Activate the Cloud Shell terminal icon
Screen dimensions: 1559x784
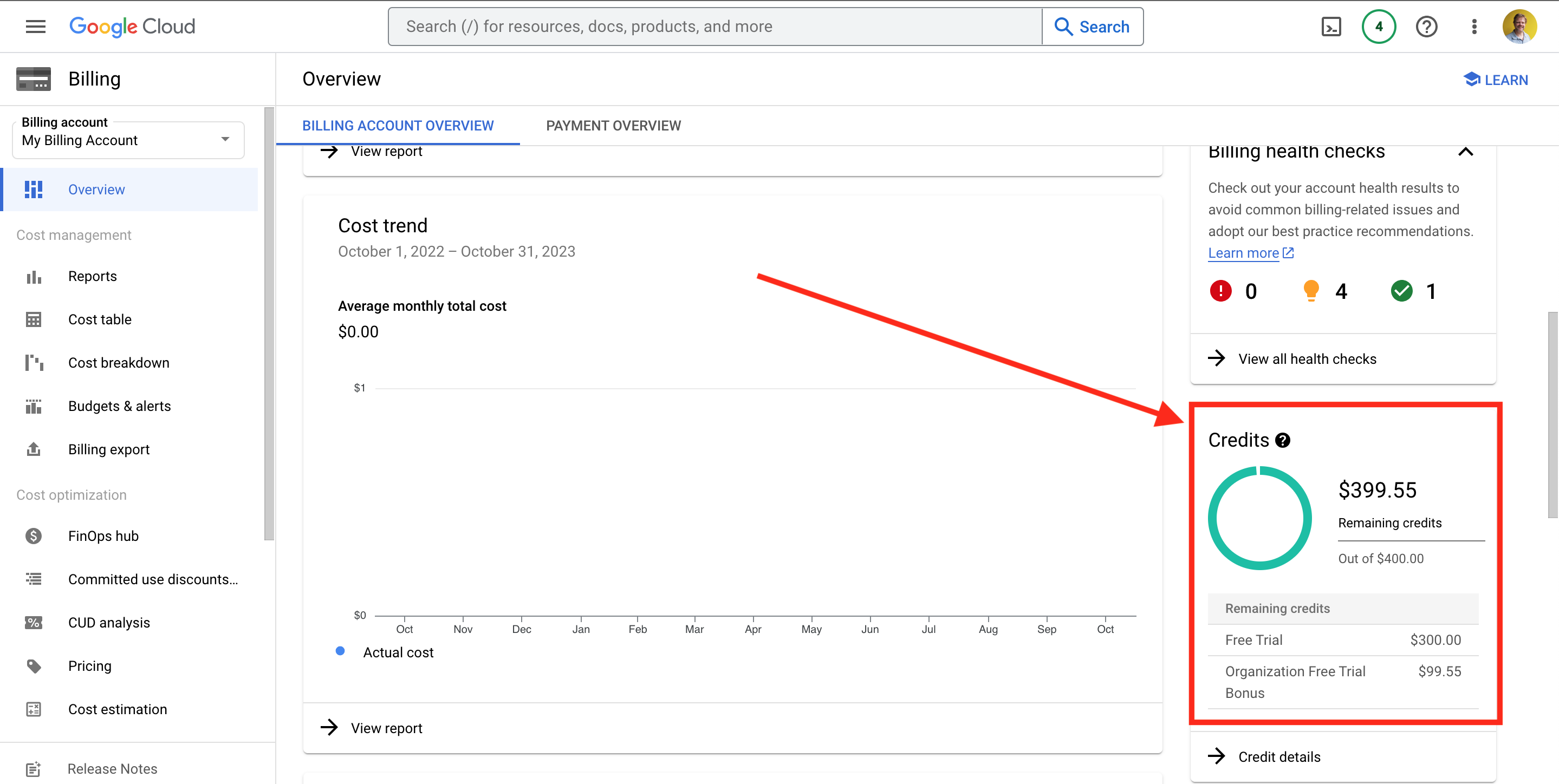[1331, 26]
